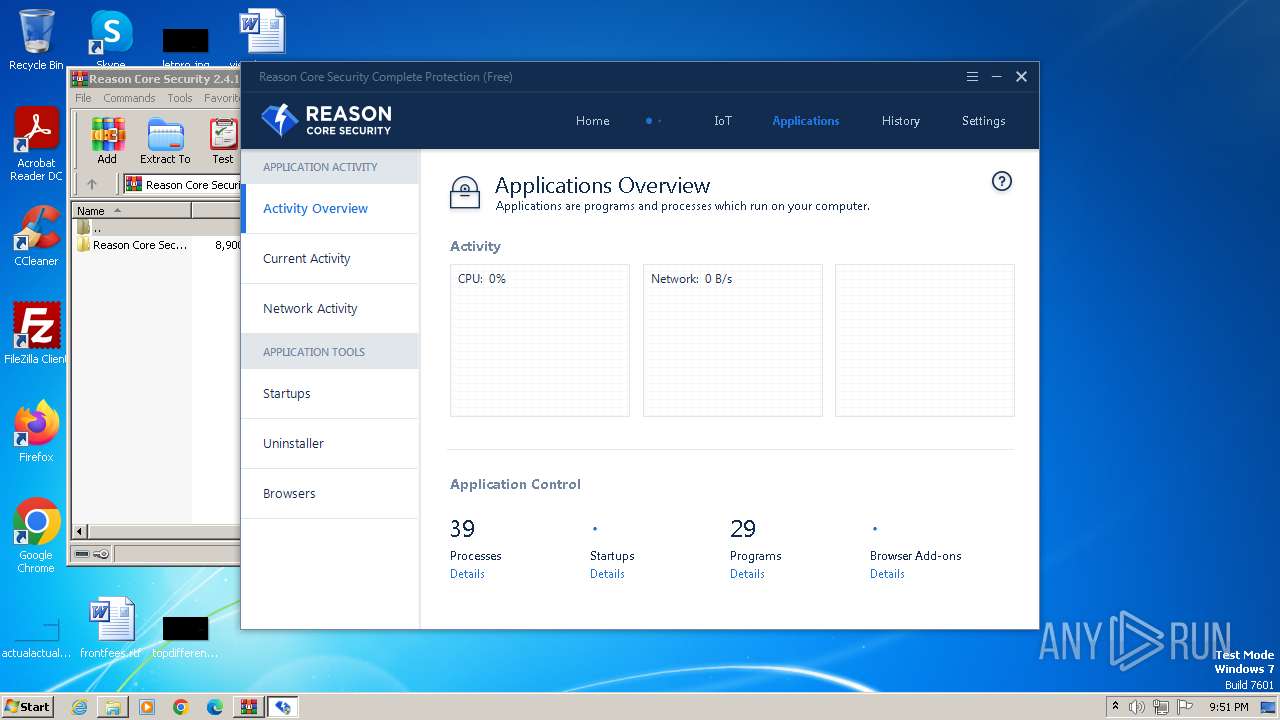Click Details link under Processes

pos(467,574)
